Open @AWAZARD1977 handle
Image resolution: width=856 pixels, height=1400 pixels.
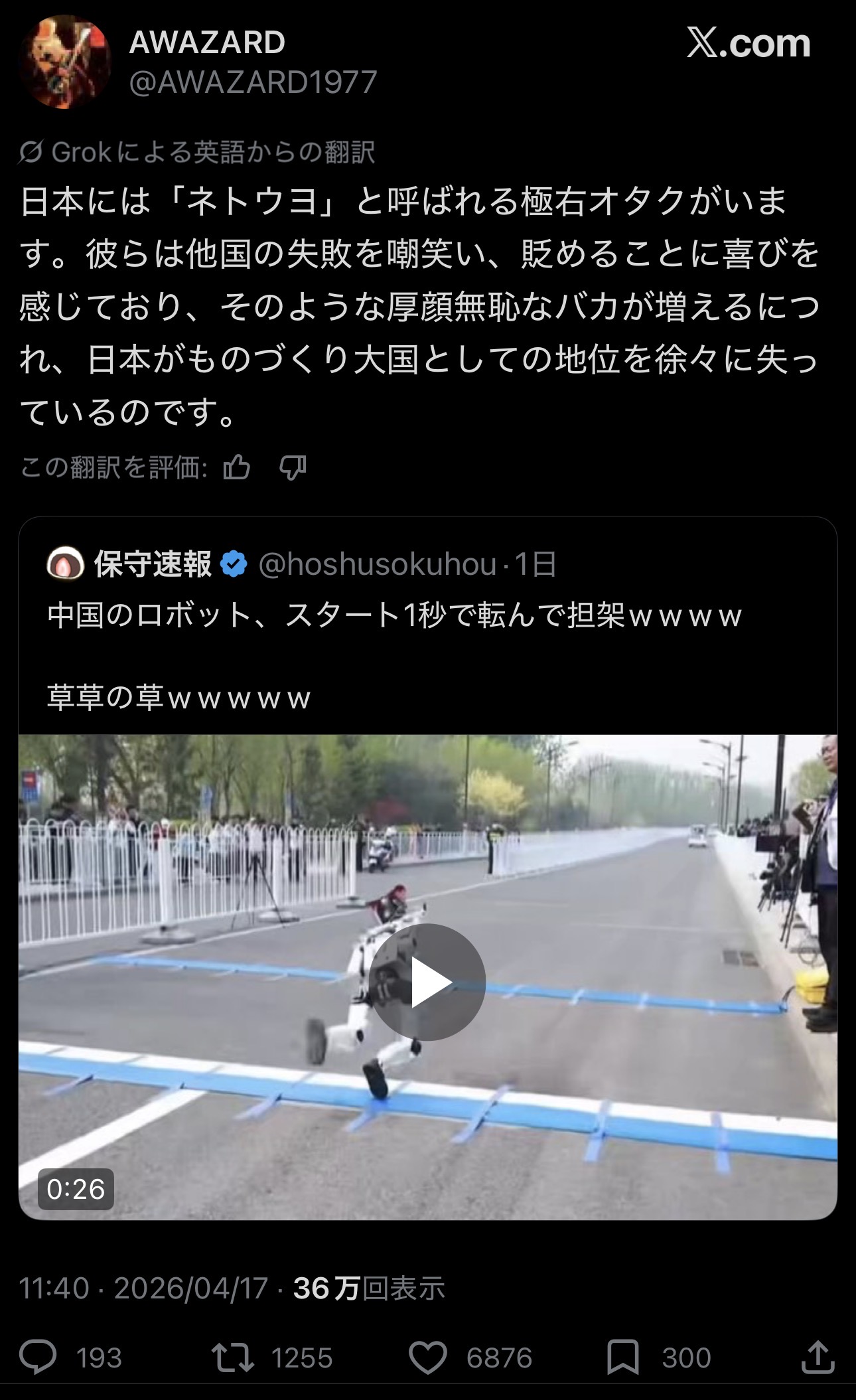coord(253,83)
